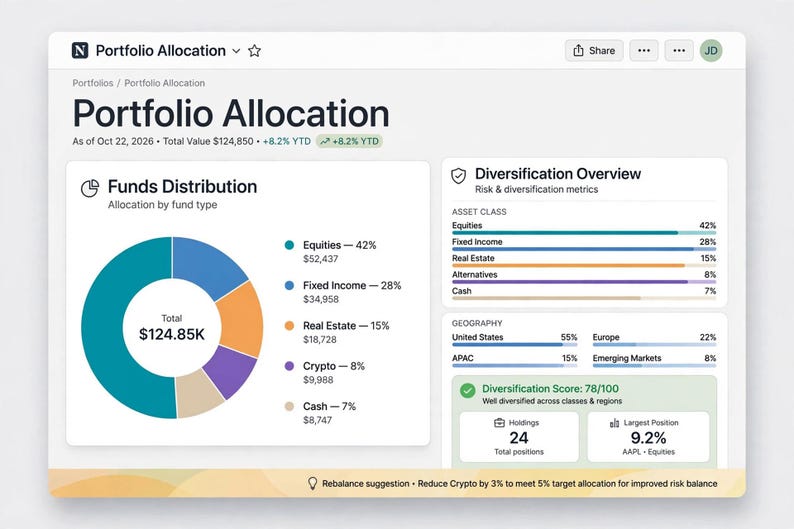Open the JD user avatar menu

tap(711, 51)
